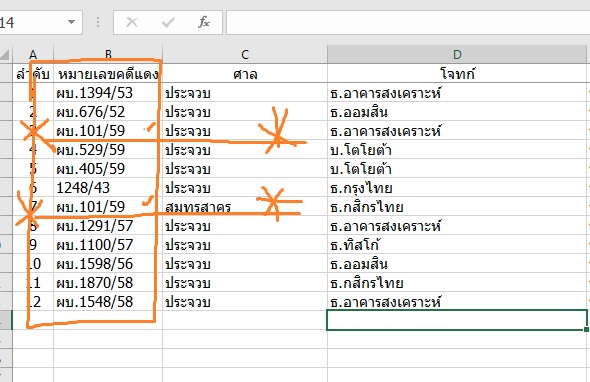Select sequence number cell 10
590x382 pixels.
click(33, 263)
